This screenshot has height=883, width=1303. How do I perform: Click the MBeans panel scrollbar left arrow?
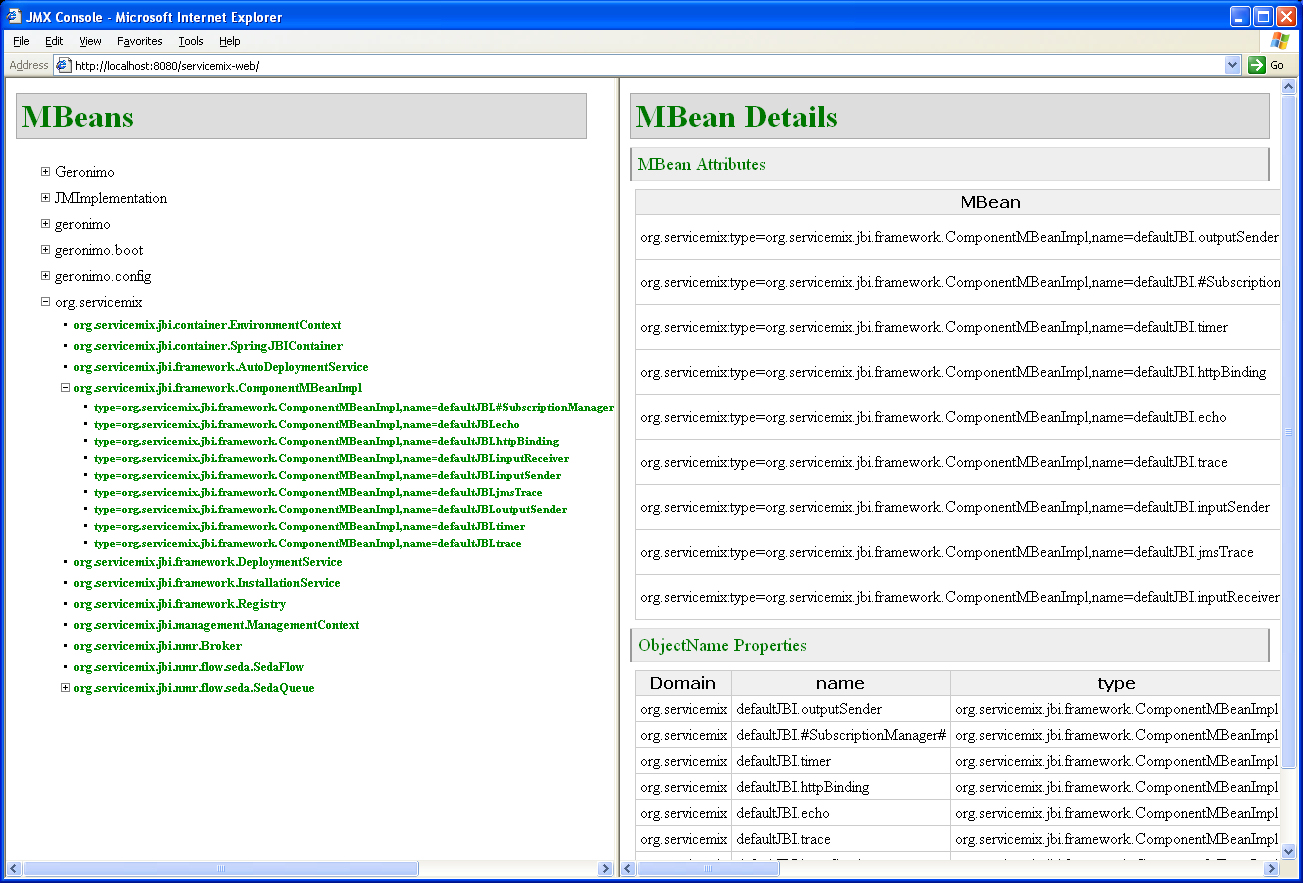pos(14,869)
